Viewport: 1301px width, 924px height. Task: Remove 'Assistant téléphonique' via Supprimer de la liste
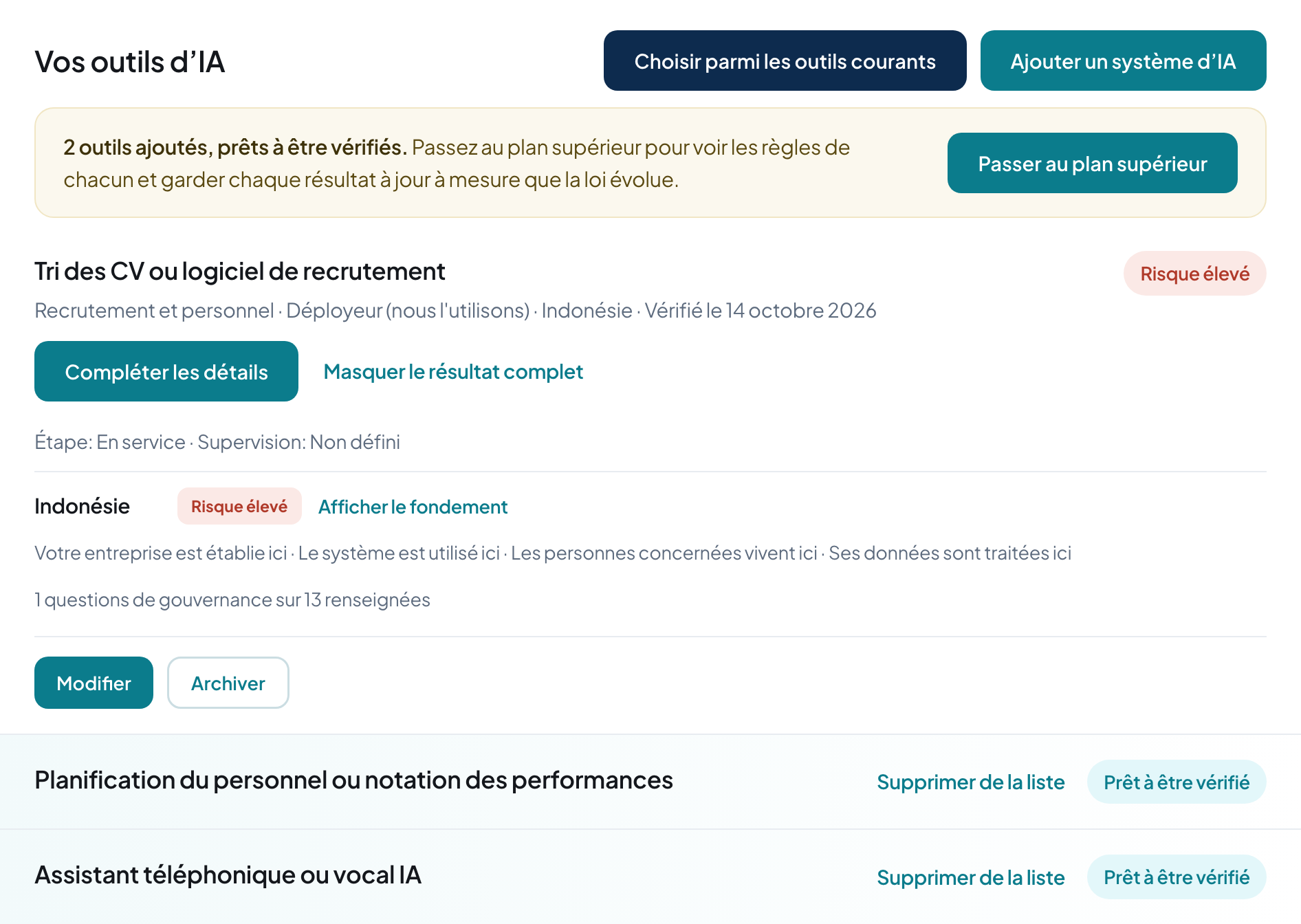[970, 877]
